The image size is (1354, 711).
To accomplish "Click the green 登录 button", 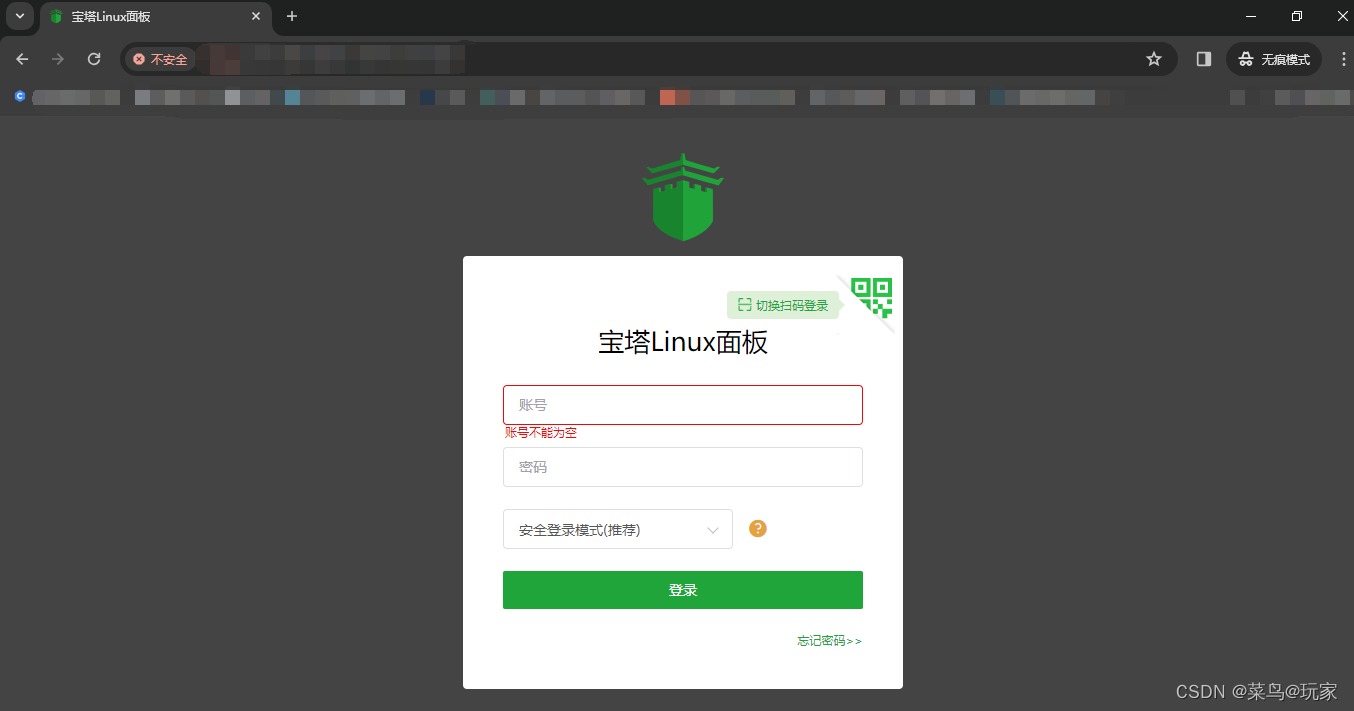I will pyautogui.click(x=683, y=590).
